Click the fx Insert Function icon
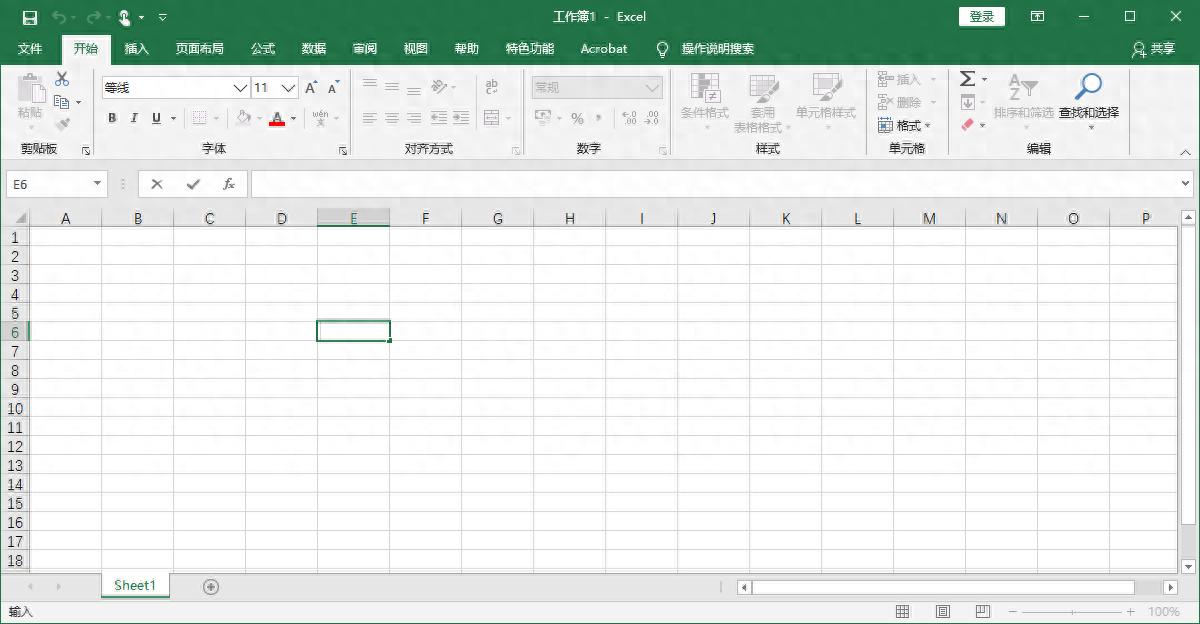This screenshot has width=1200, height=624. click(x=229, y=184)
